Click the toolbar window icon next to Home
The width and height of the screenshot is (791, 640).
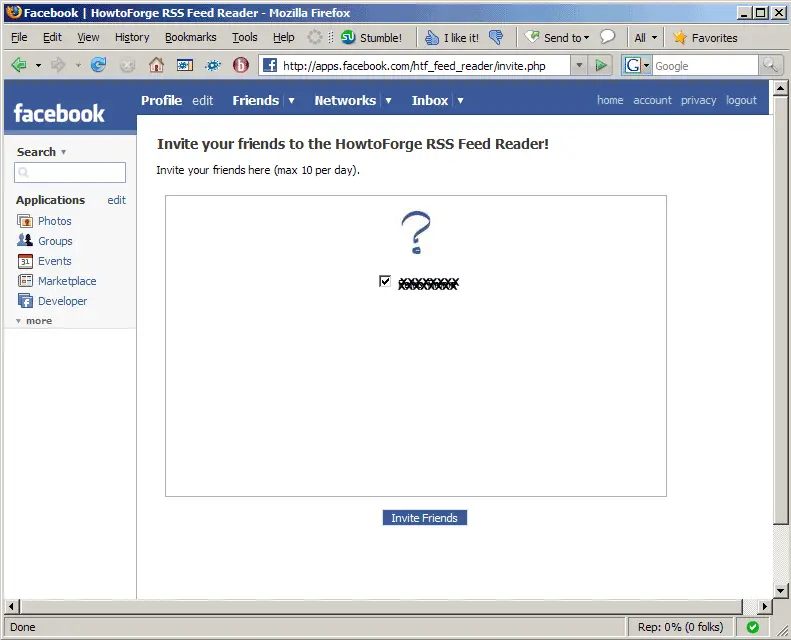point(185,65)
